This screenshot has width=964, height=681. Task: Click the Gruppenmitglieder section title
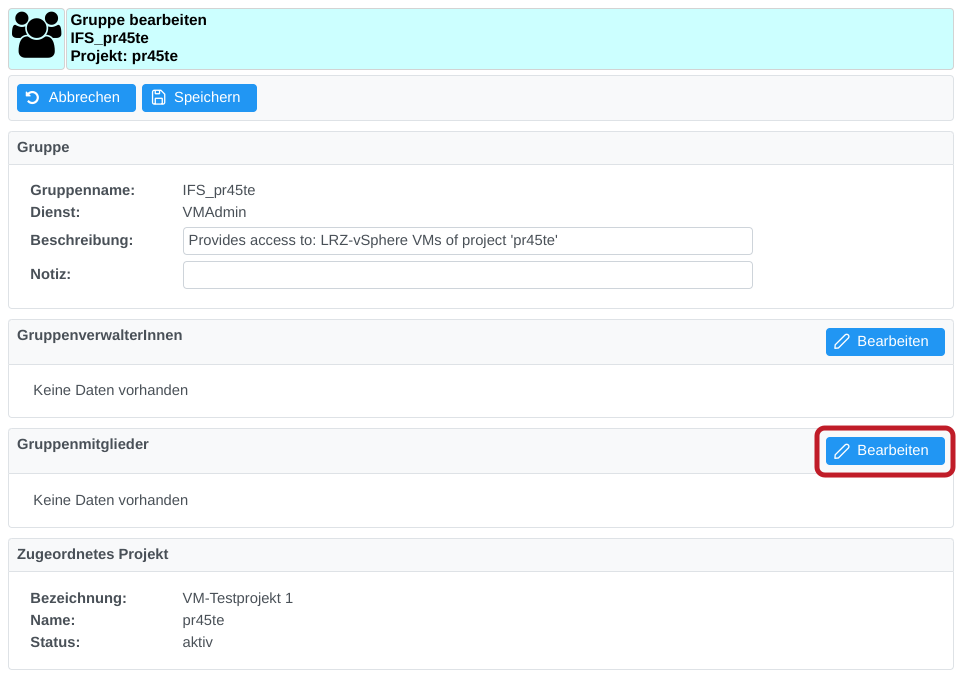(83, 444)
